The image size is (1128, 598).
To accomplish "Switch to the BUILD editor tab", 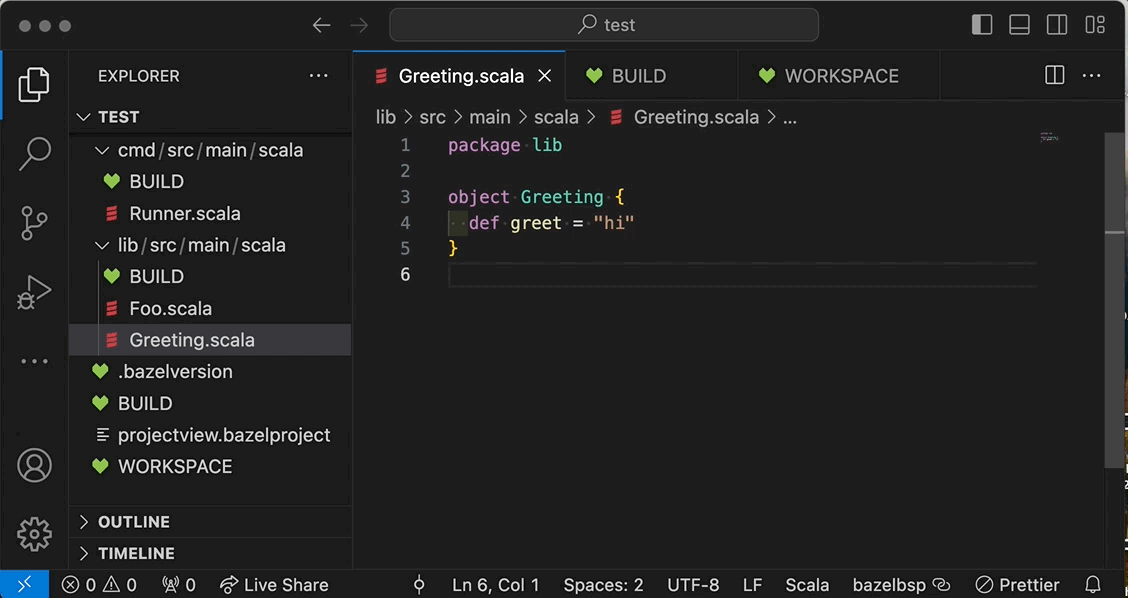I will point(652,76).
